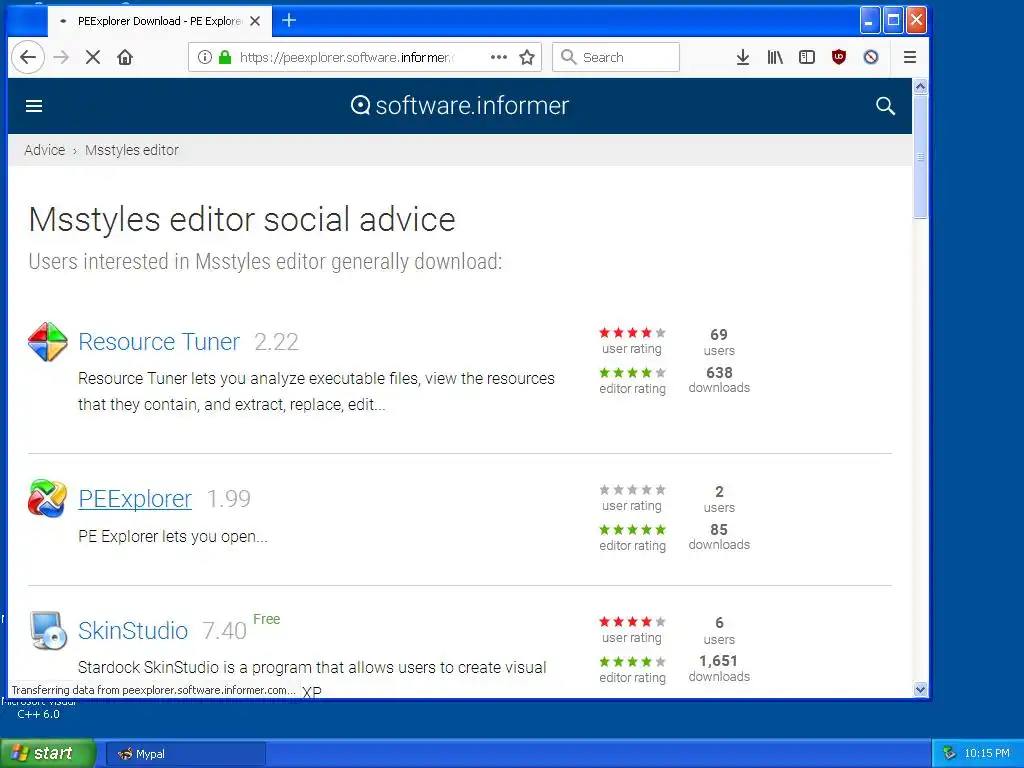Open the downloads panel
The height and width of the screenshot is (768, 1024).
pyautogui.click(x=743, y=57)
